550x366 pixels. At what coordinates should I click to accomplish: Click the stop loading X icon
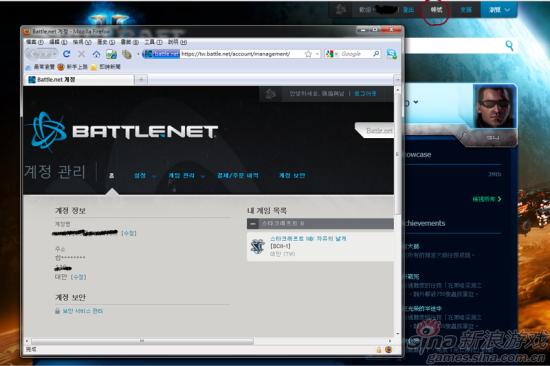[x=81, y=54]
